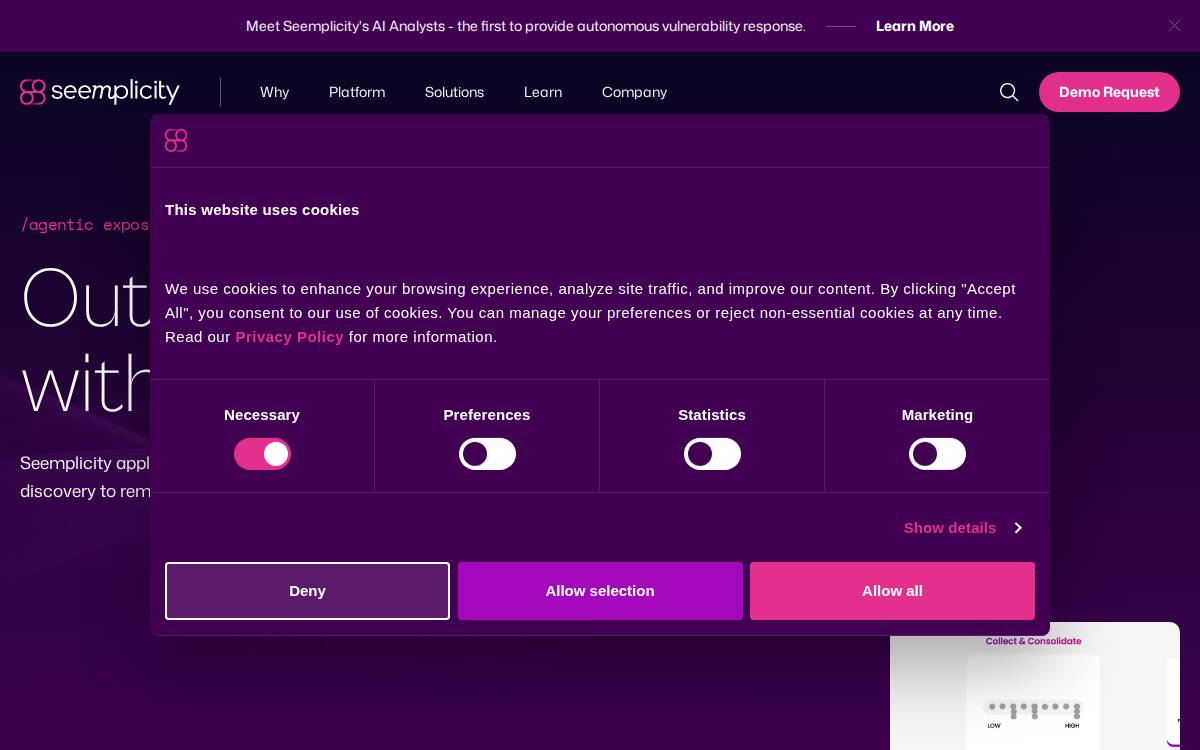Follow the Learn More banner link
The image size is (1200, 750).
[x=915, y=26]
